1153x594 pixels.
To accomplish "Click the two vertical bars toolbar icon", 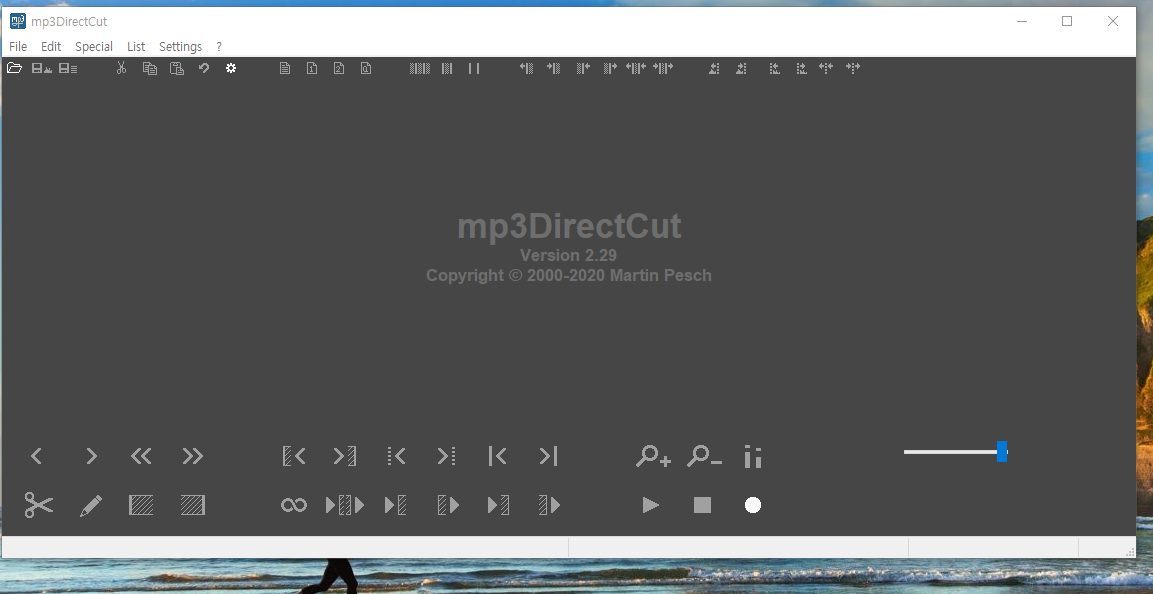I will [x=474, y=68].
